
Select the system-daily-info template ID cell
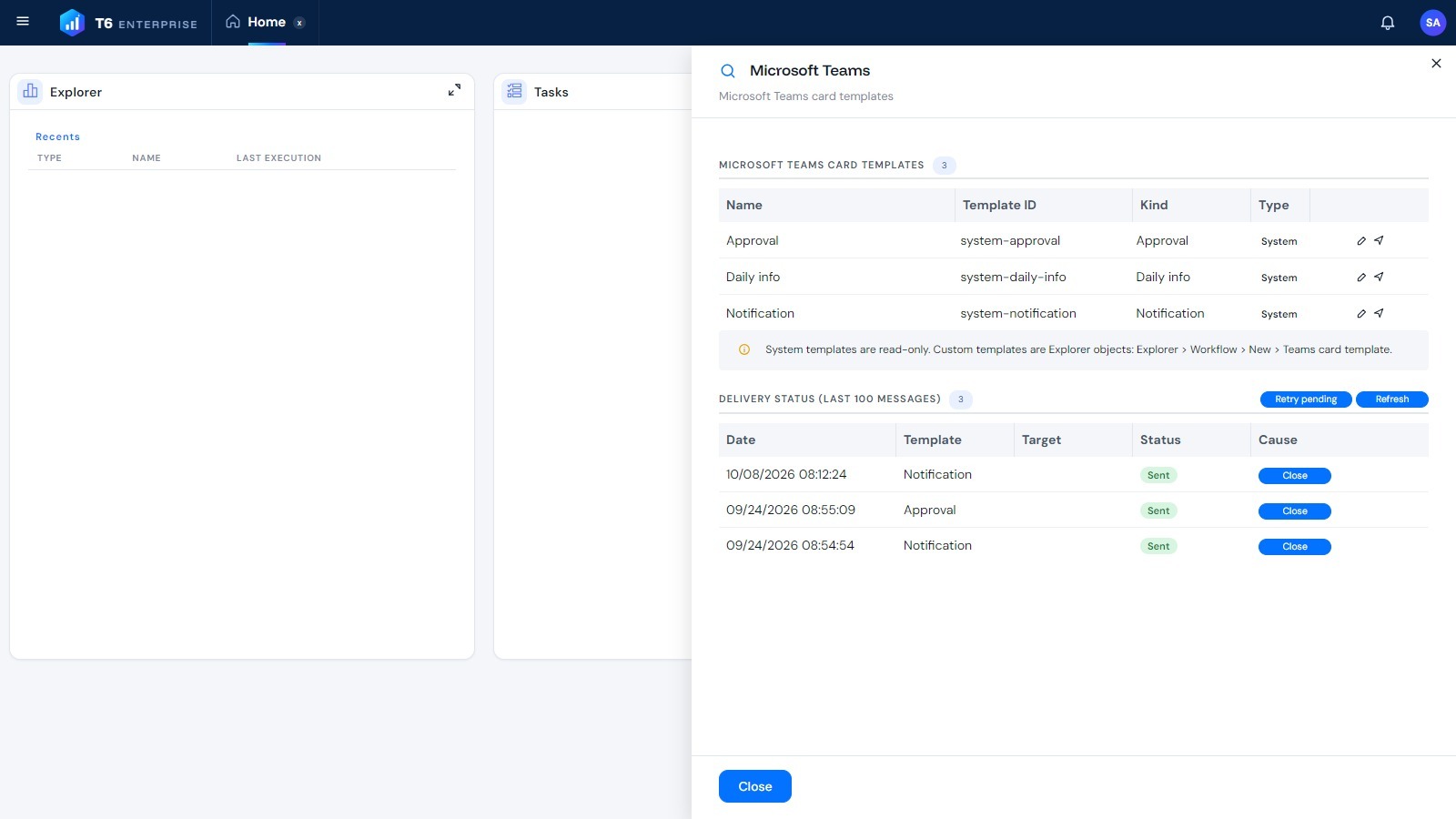coord(1013,277)
